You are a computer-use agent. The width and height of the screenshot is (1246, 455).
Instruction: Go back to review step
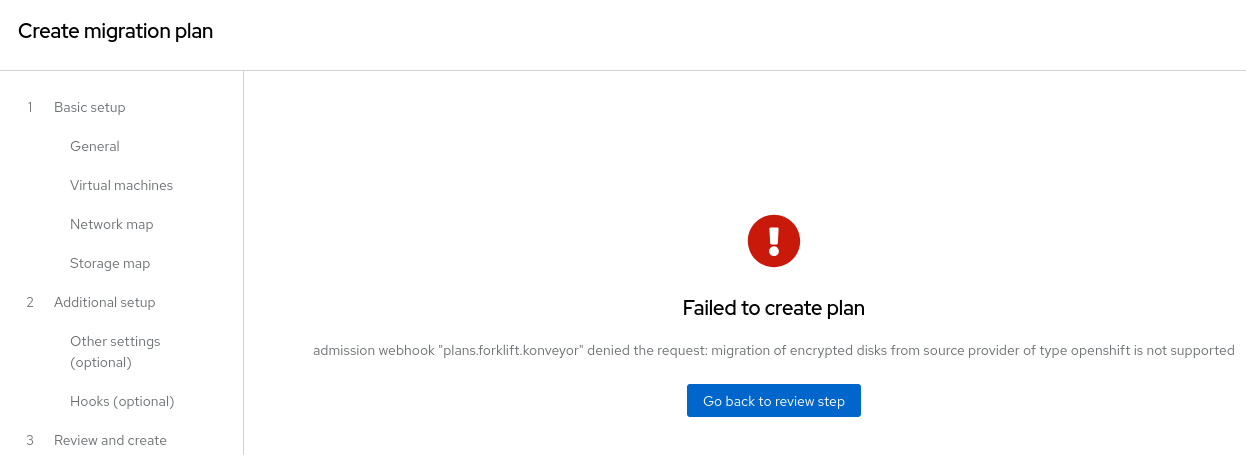click(x=774, y=401)
